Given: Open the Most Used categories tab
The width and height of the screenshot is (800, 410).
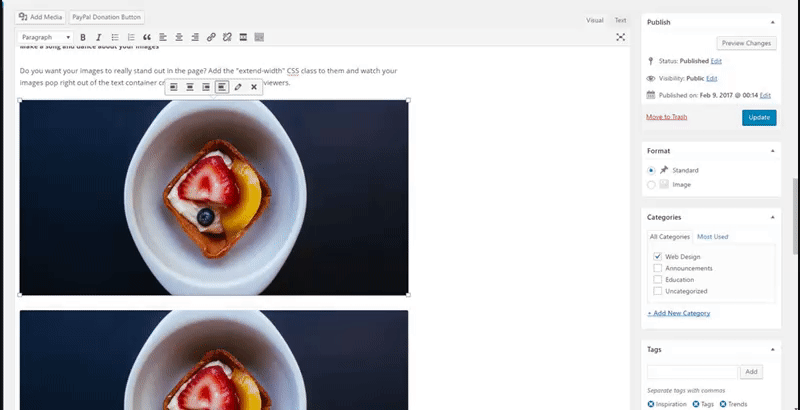Looking at the screenshot, I should 713,237.
